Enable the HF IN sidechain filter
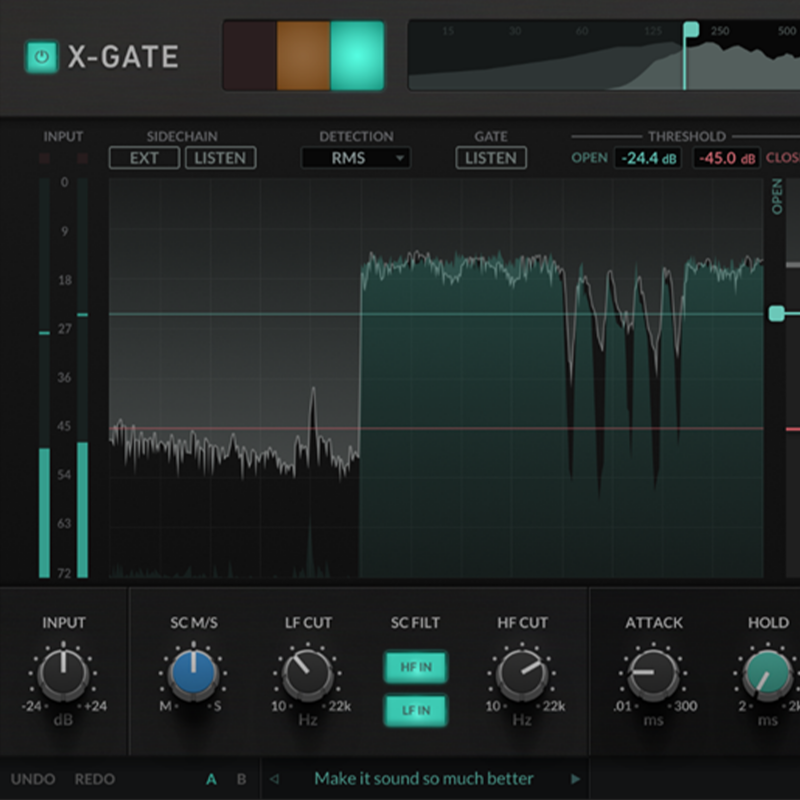800x800 pixels. click(415, 667)
